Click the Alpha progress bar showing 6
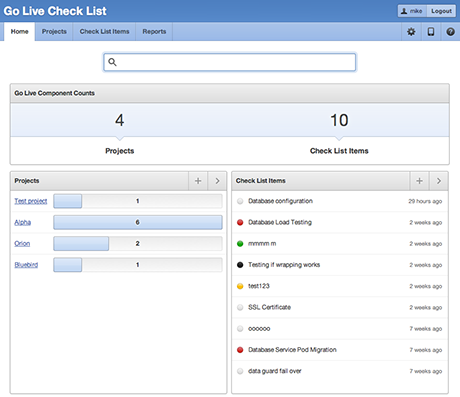Image resolution: width=460 pixels, height=397 pixels. point(138,222)
